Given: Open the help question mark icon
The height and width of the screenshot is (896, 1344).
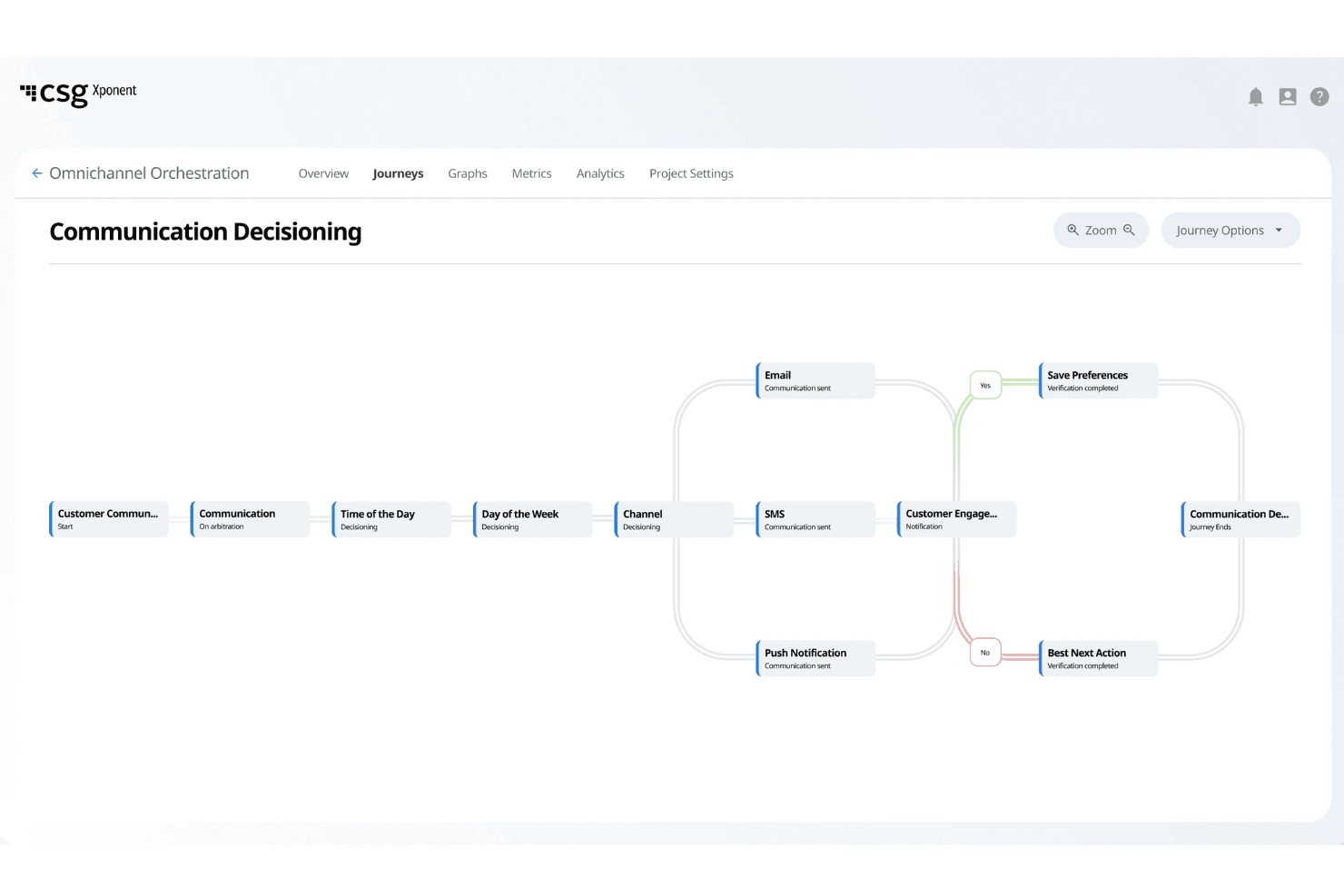Looking at the screenshot, I should coord(1319,97).
